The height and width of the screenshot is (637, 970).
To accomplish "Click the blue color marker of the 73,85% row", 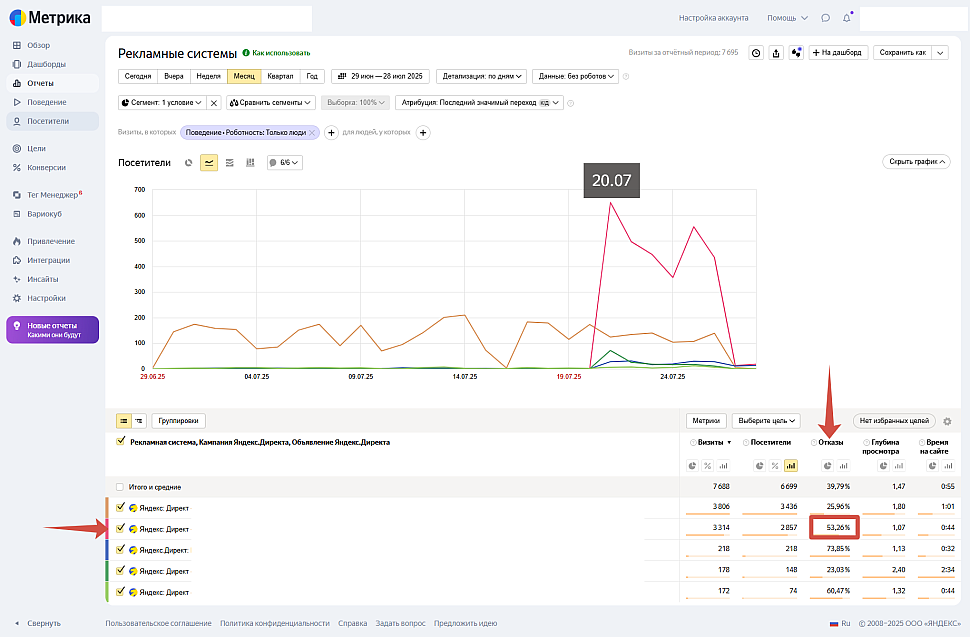I will 107,550.
